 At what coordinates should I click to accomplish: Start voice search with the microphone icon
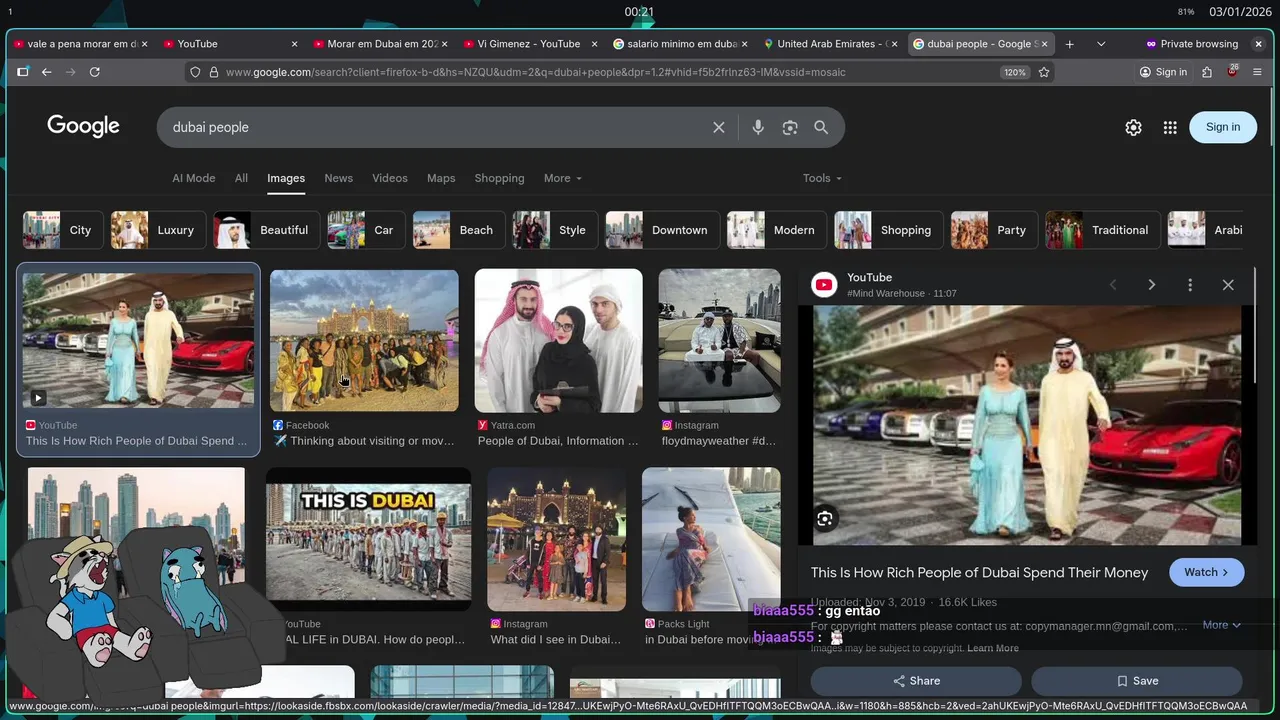(758, 127)
